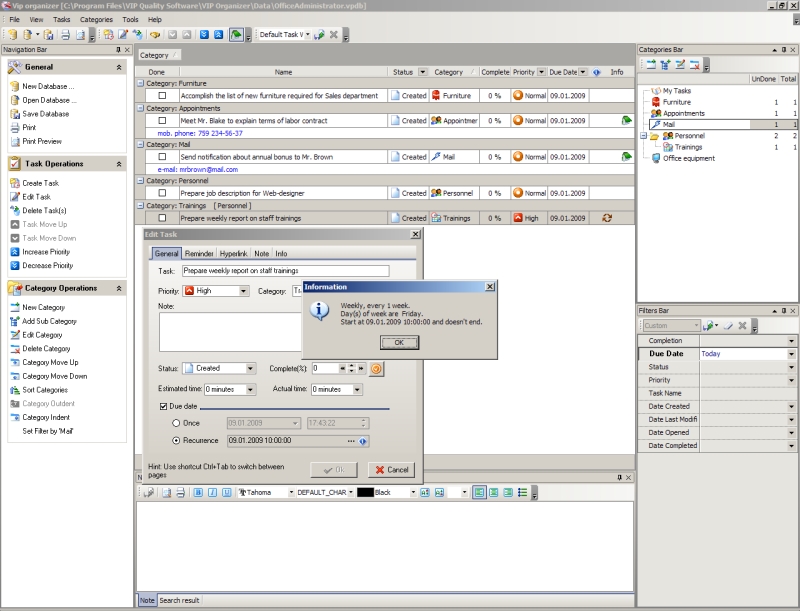The image size is (800, 611).
Task: Open the Priority dropdown showing High
Action: point(244,291)
